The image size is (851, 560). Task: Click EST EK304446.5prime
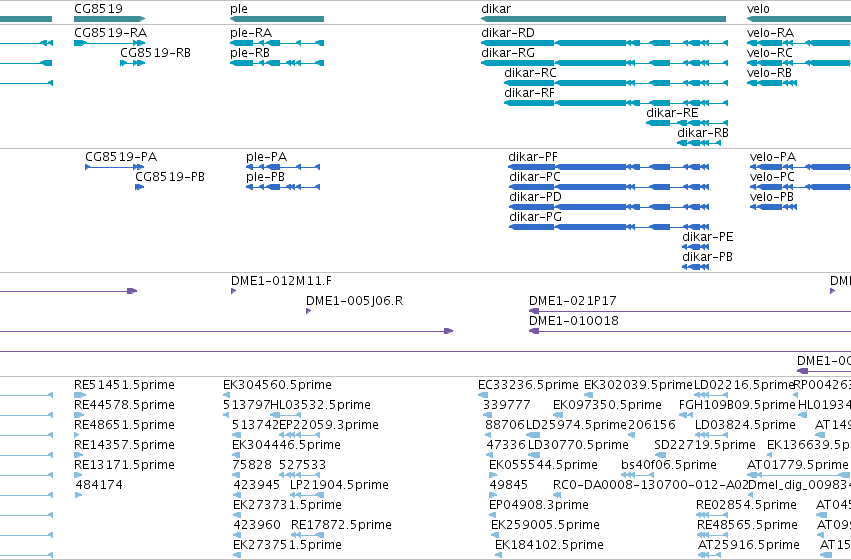(x=236, y=455)
